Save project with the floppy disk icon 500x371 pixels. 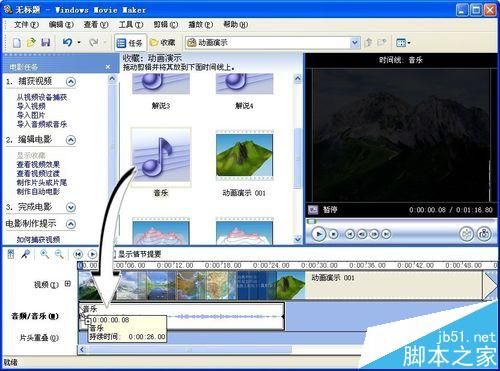[45, 42]
